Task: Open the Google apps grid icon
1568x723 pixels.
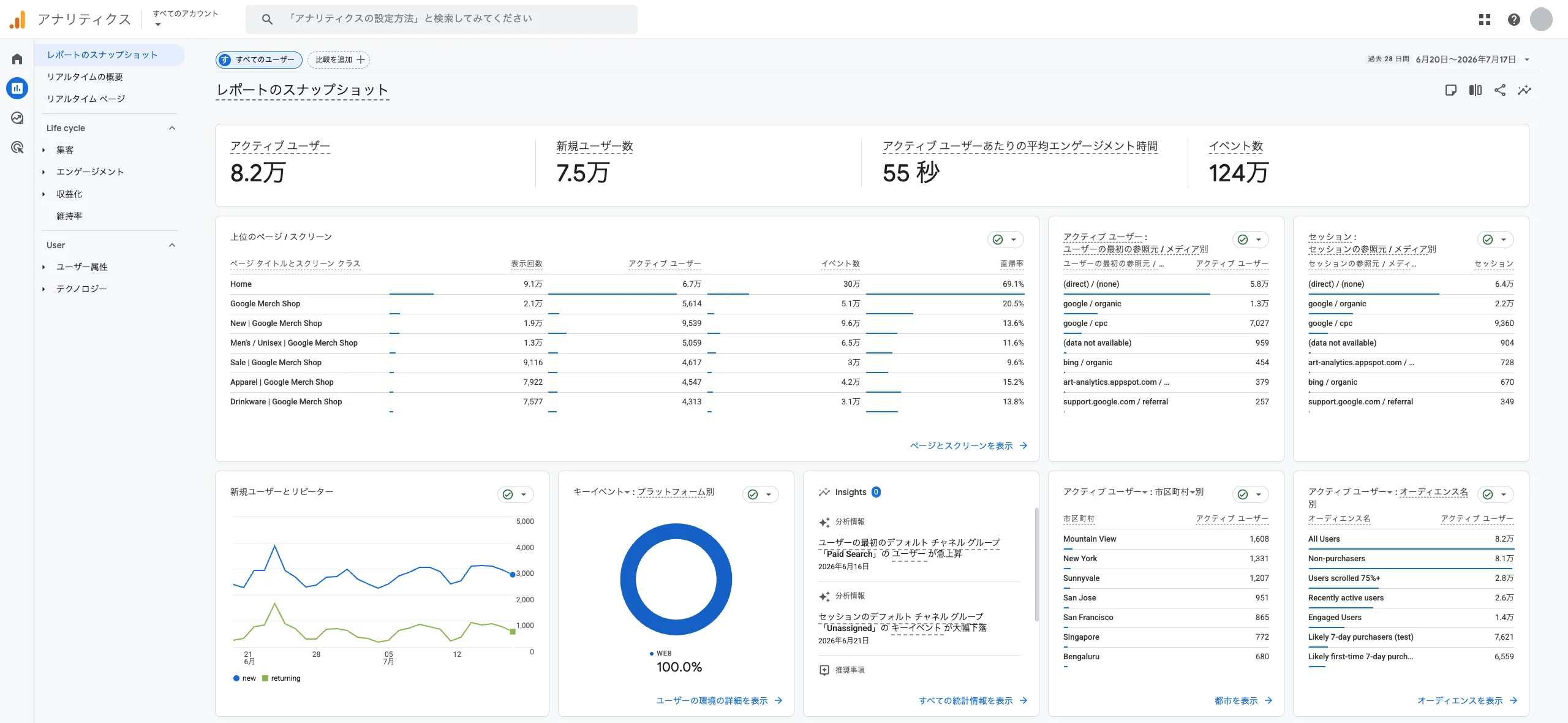Action: pyautogui.click(x=1485, y=20)
